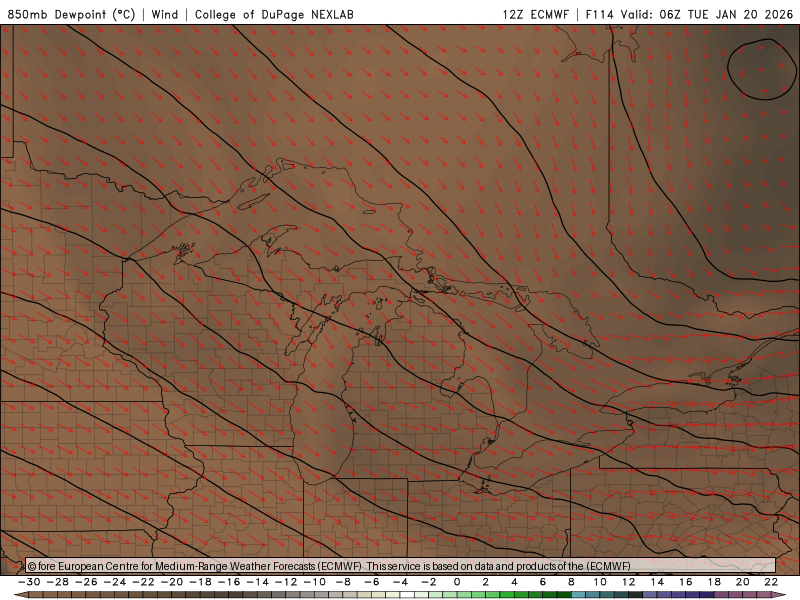The image size is (800, 600).
Task: Click the legend value '4' between '2' and '6'
Action: 514,582
